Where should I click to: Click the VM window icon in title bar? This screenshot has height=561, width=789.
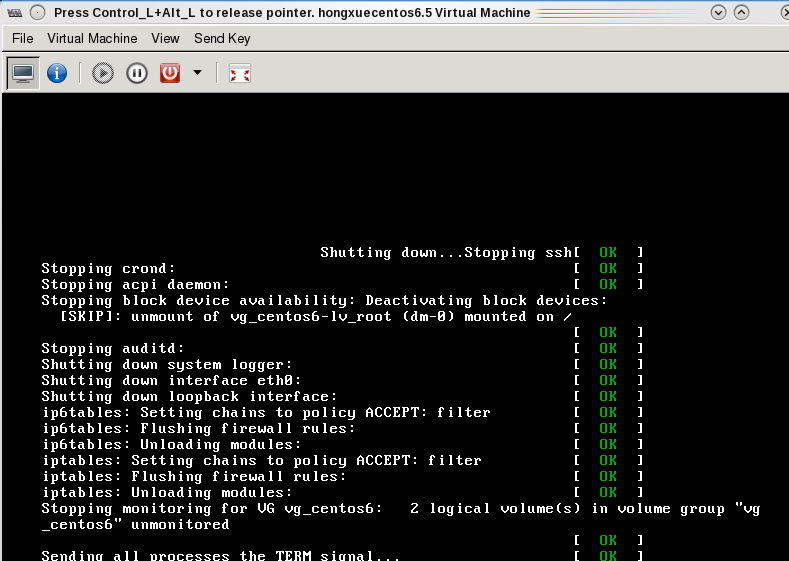click(12, 13)
